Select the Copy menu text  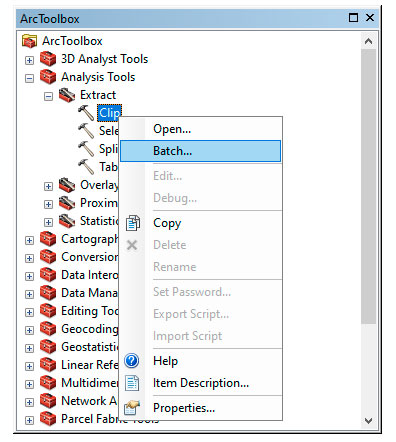click(x=167, y=223)
